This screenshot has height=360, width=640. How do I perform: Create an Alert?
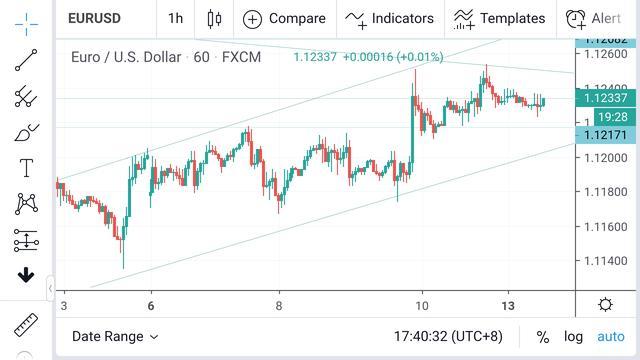point(593,19)
